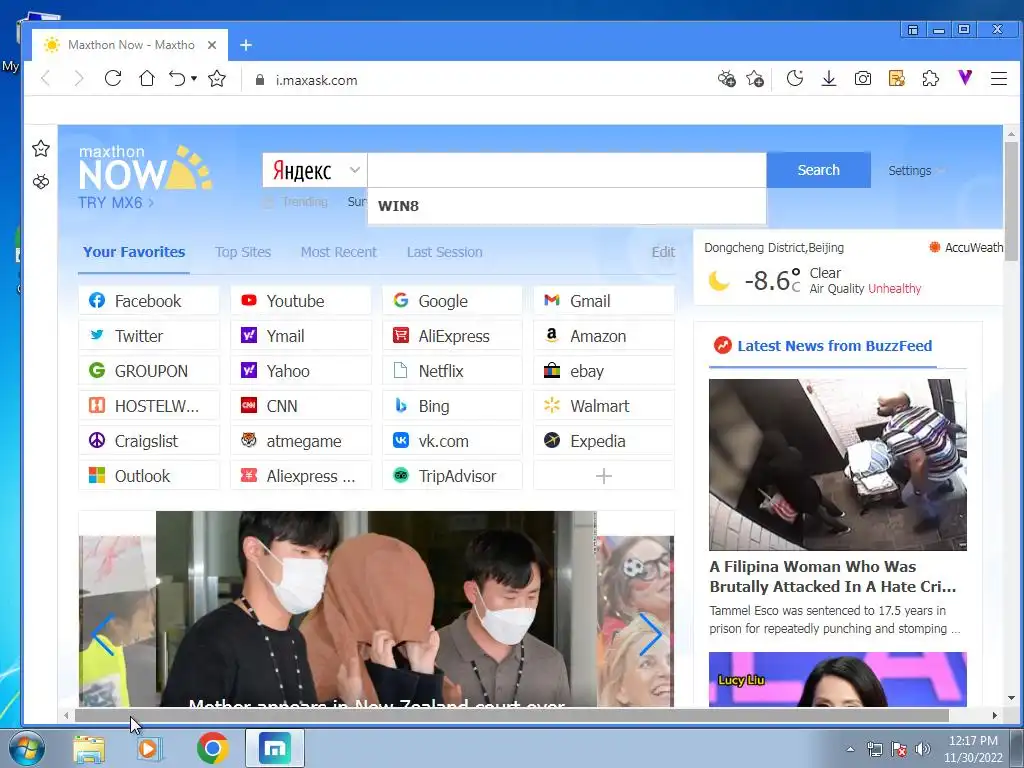Open the sidebar clover icon

[41, 182]
